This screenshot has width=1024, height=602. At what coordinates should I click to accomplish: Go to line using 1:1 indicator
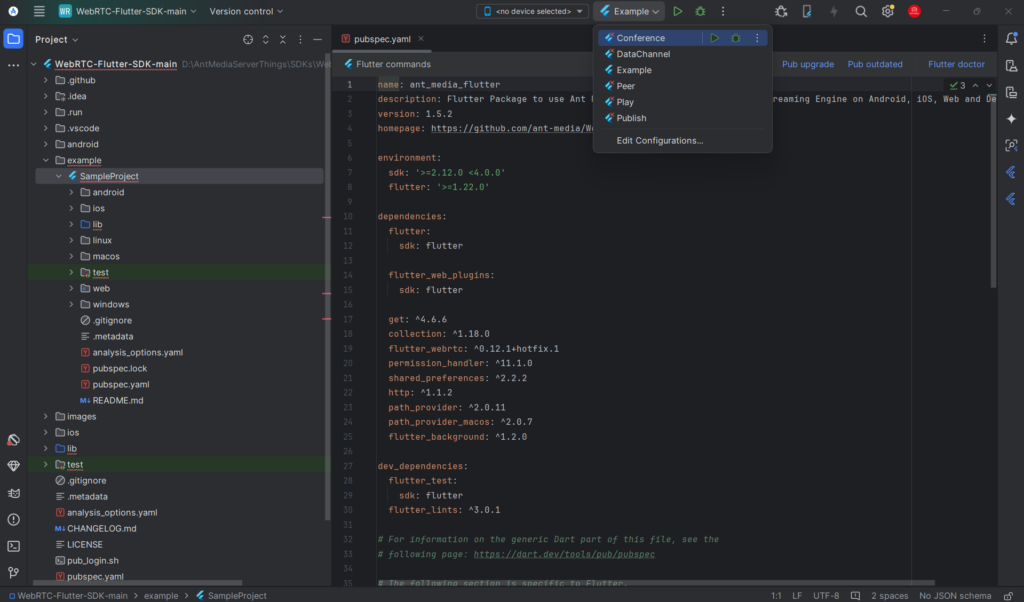776,595
